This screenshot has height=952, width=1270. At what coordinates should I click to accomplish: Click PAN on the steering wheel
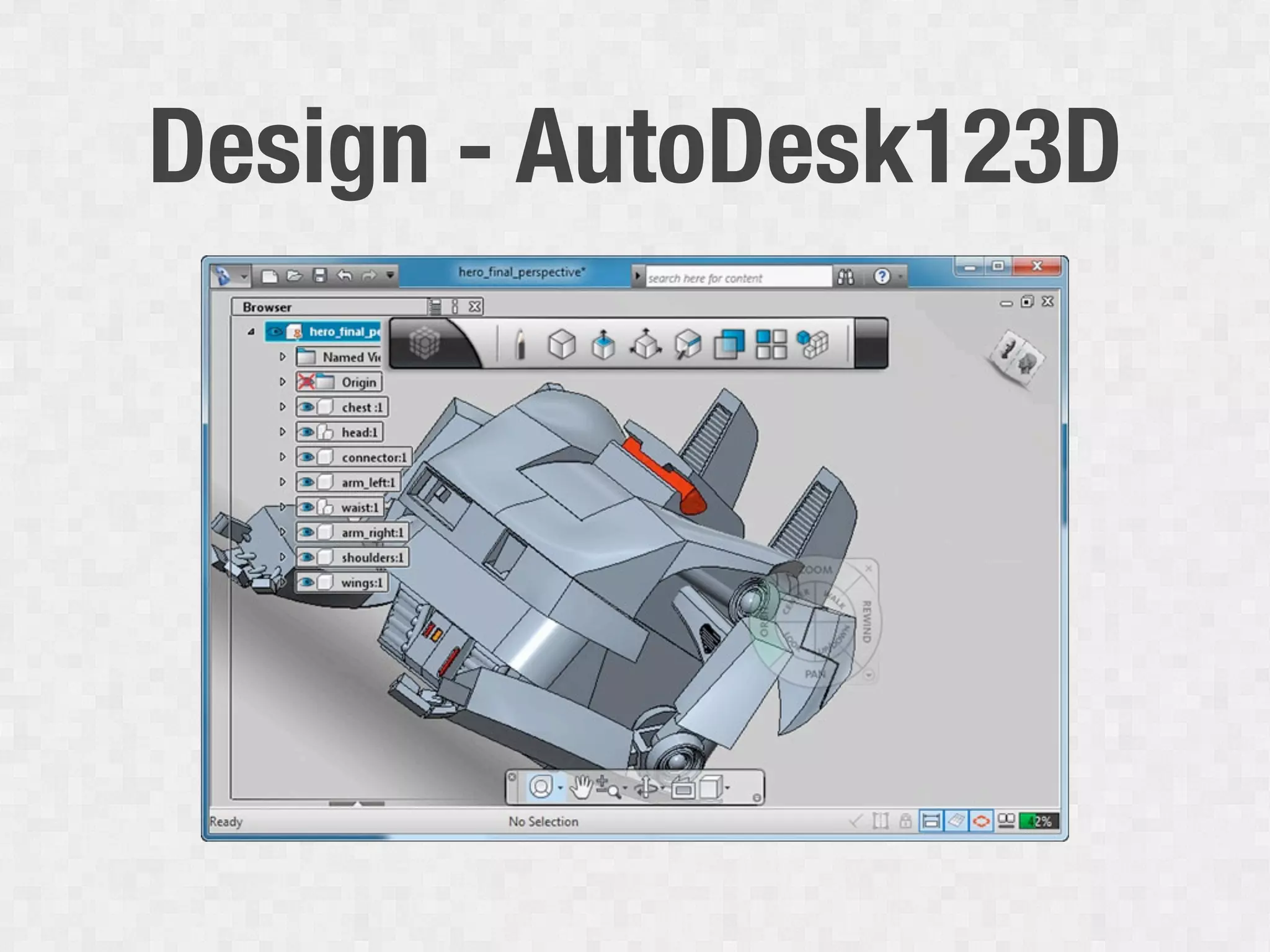(x=815, y=674)
